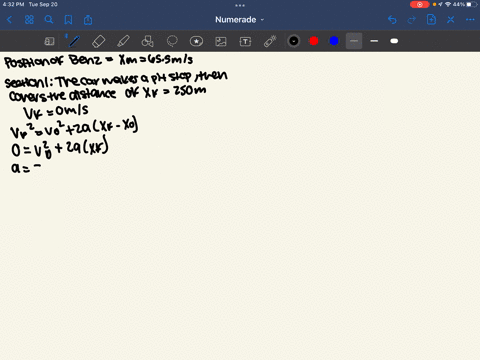Choose the red pen color
Screen dimensions: 480x360
pyautogui.click(x=314, y=41)
